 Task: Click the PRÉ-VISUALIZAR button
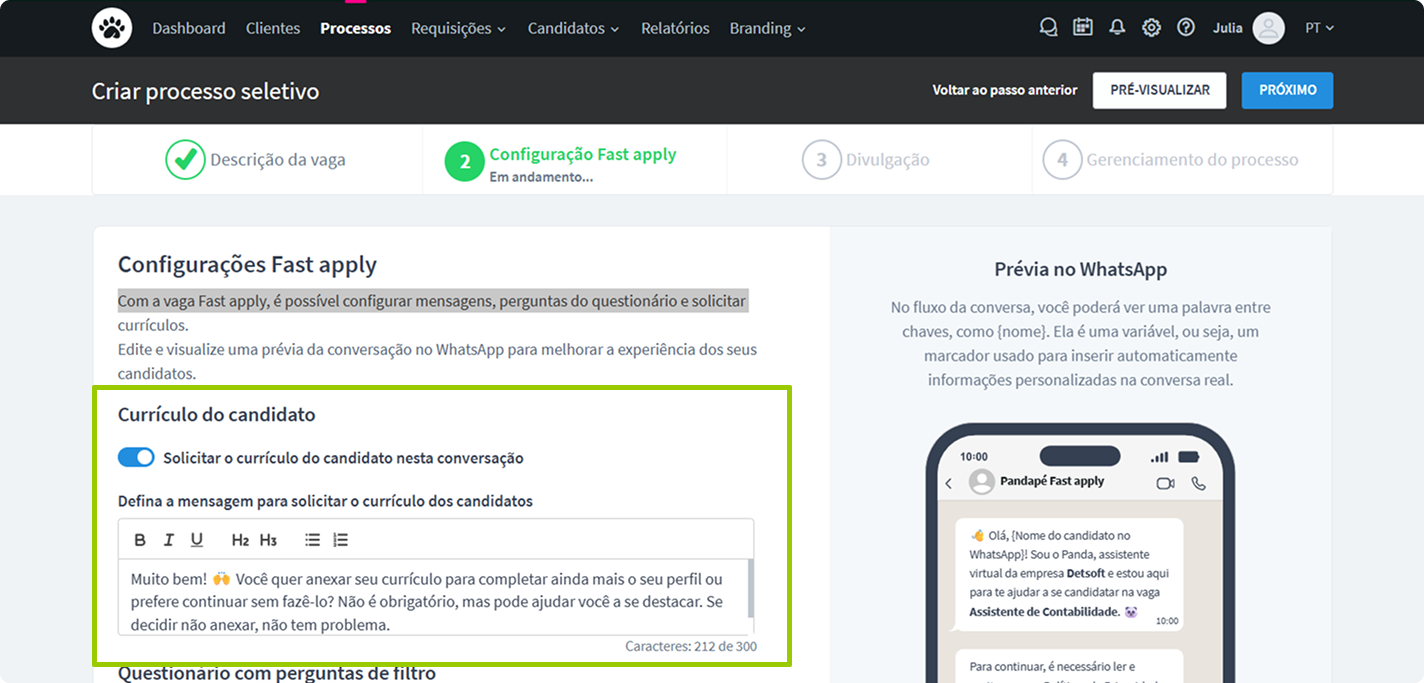click(1159, 90)
